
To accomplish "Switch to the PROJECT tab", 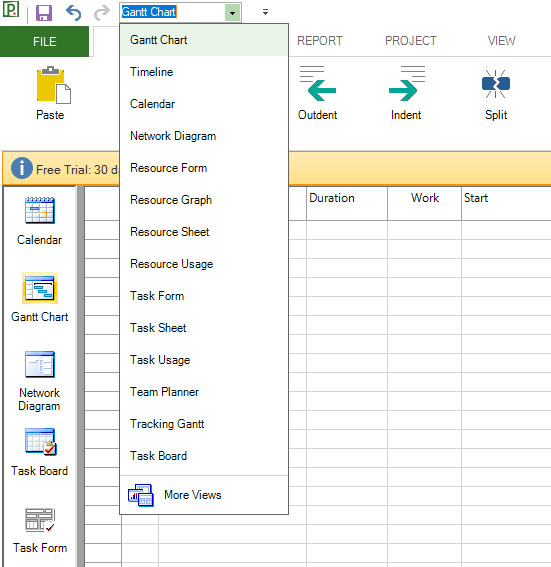I will (411, 41).
